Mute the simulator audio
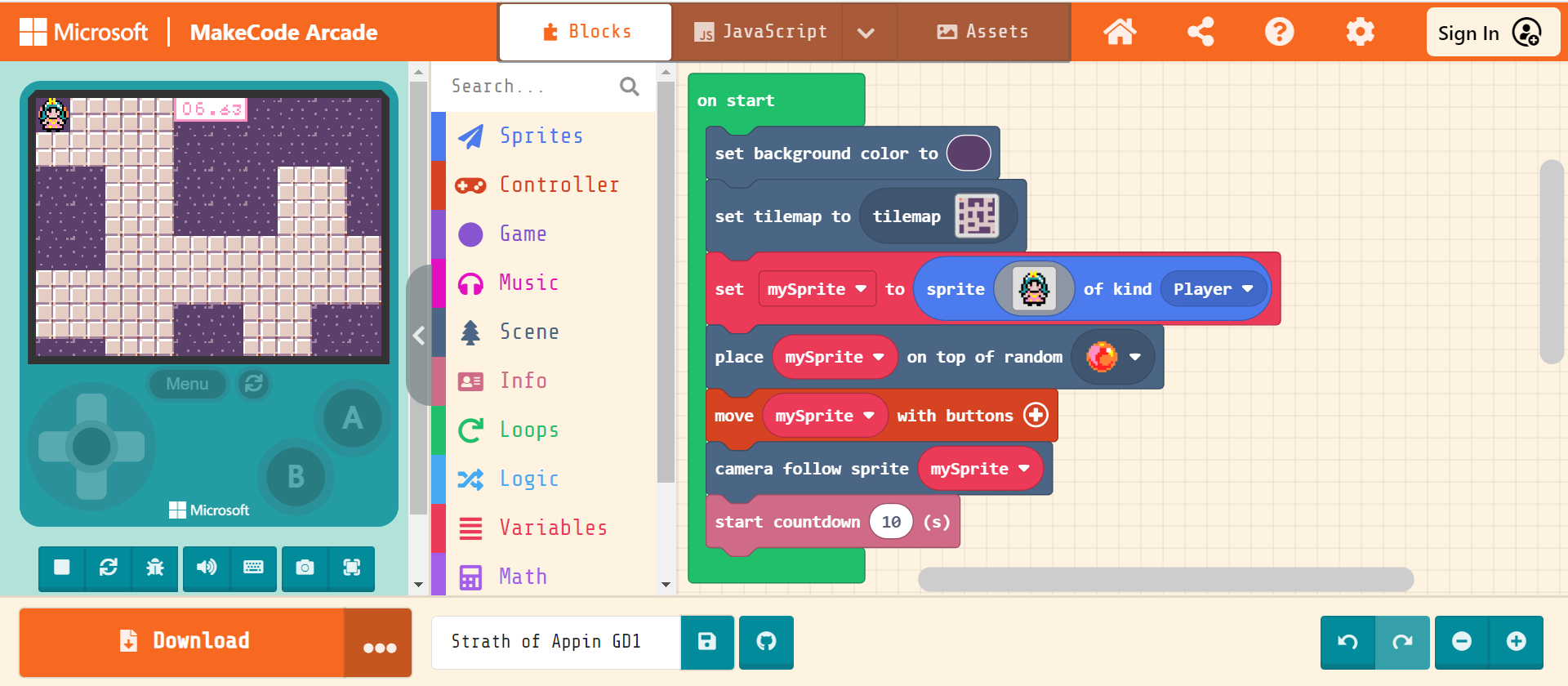Screen dimensions: 1568x686 click(x=207, y=568)
